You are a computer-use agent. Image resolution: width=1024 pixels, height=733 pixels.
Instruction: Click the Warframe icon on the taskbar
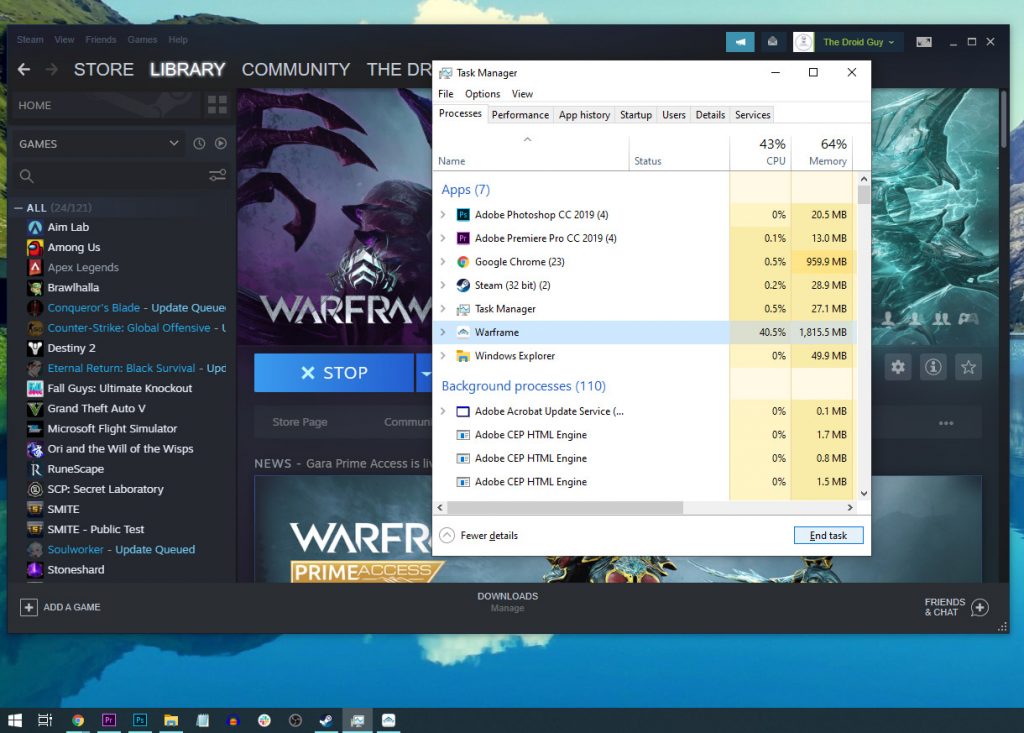click(x=389, y=720)
